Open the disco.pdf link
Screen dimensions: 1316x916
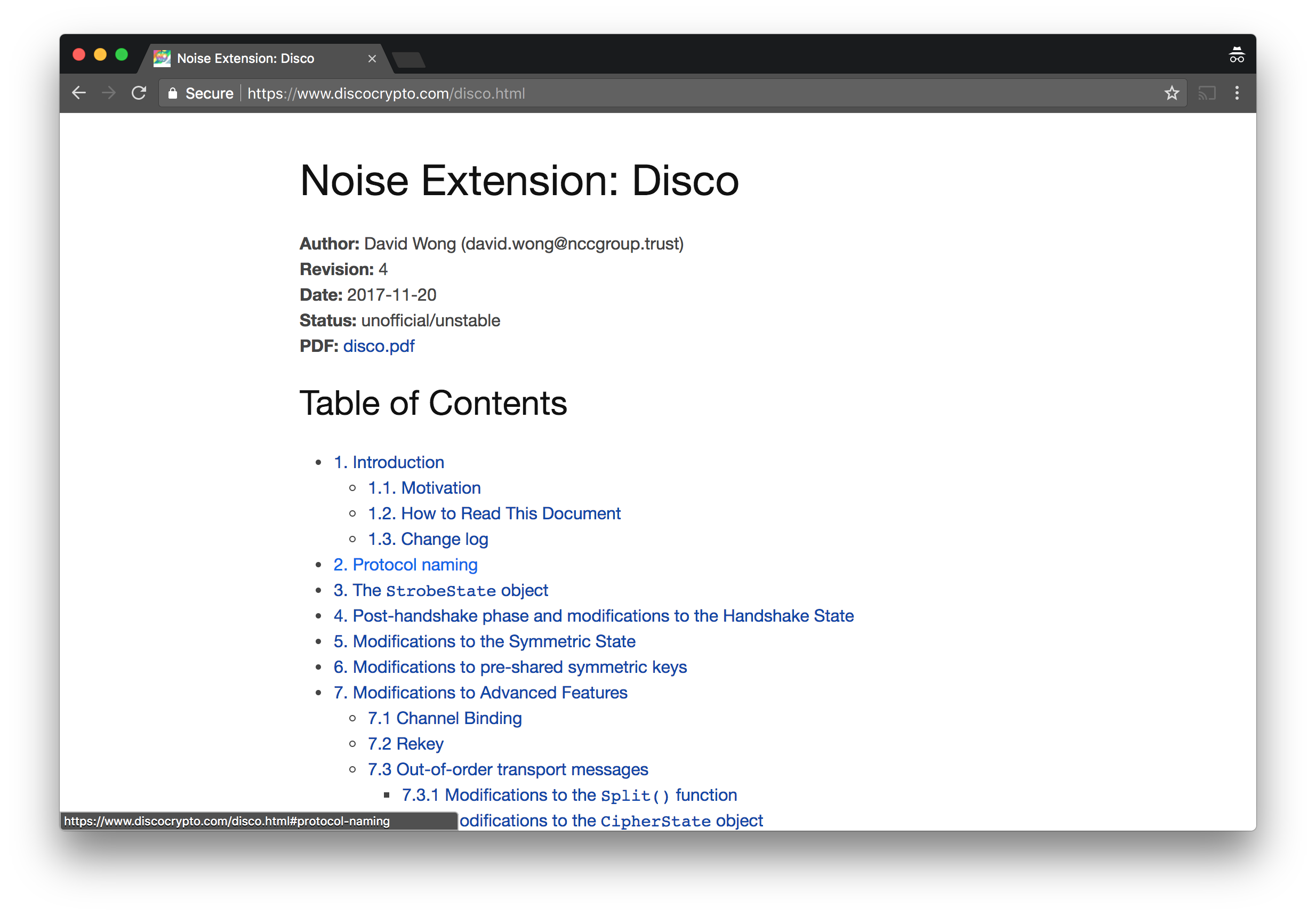pyautogui.click(x=378, y=346)
